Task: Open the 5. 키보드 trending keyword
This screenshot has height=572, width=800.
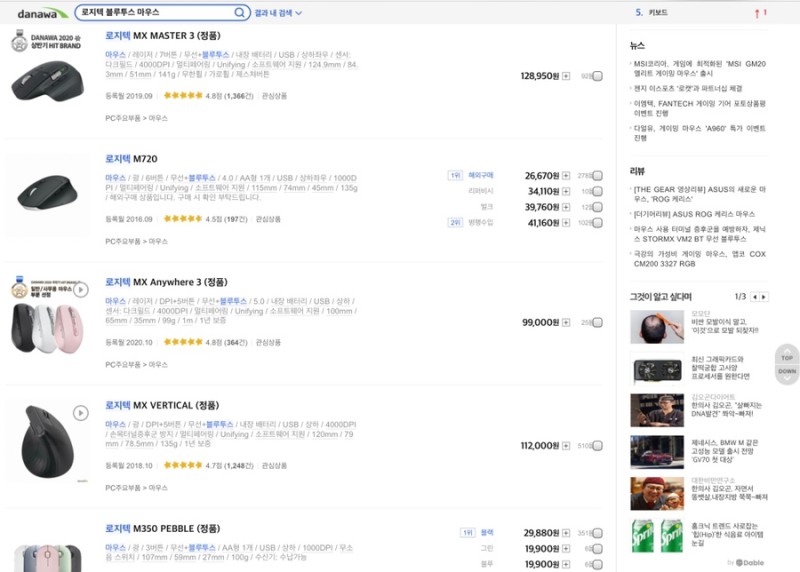Action: pyautogui.click(x=652, y=13)
